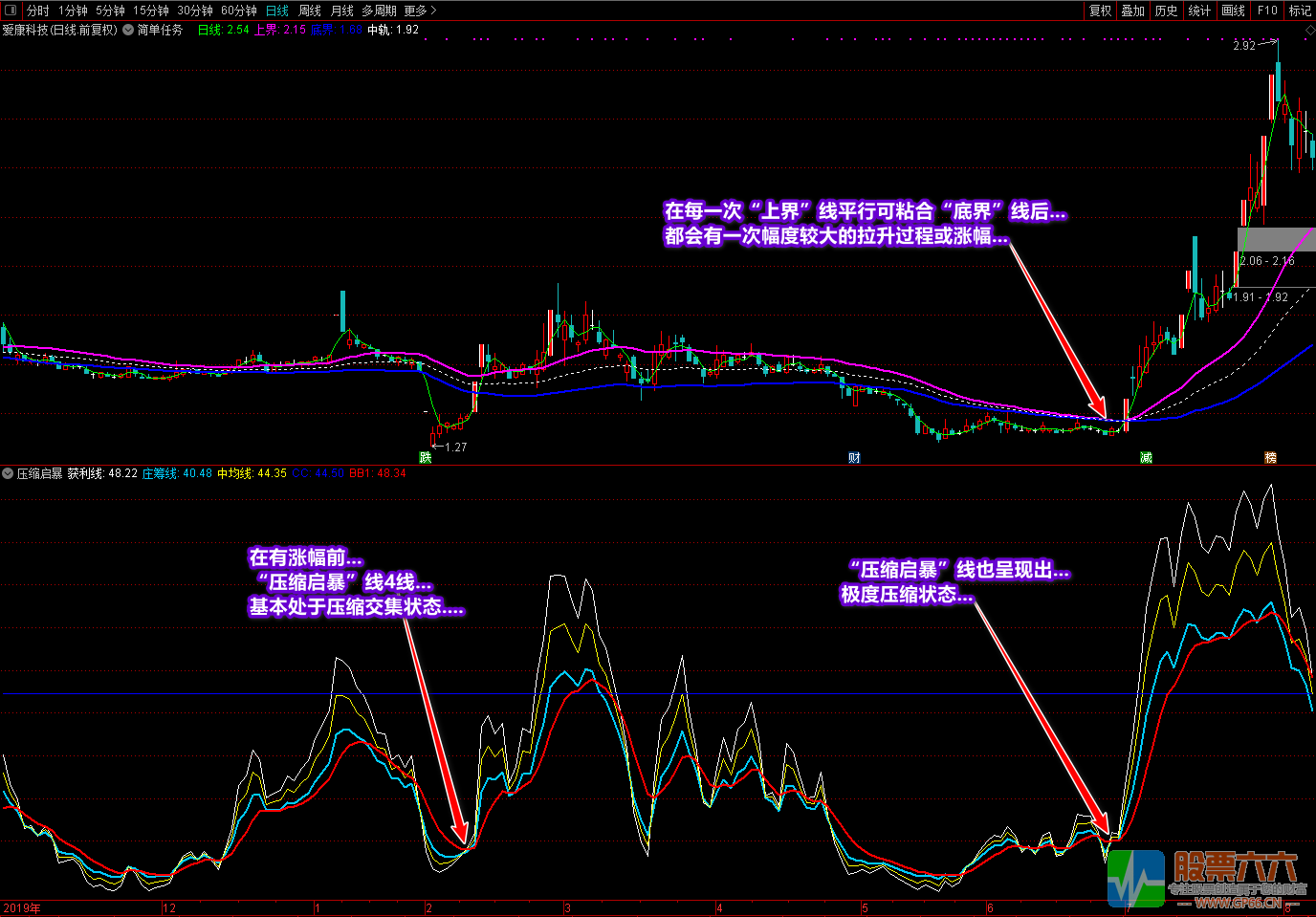
Task: Click the blue 财 event marker
Action: [x=854, y=458]
